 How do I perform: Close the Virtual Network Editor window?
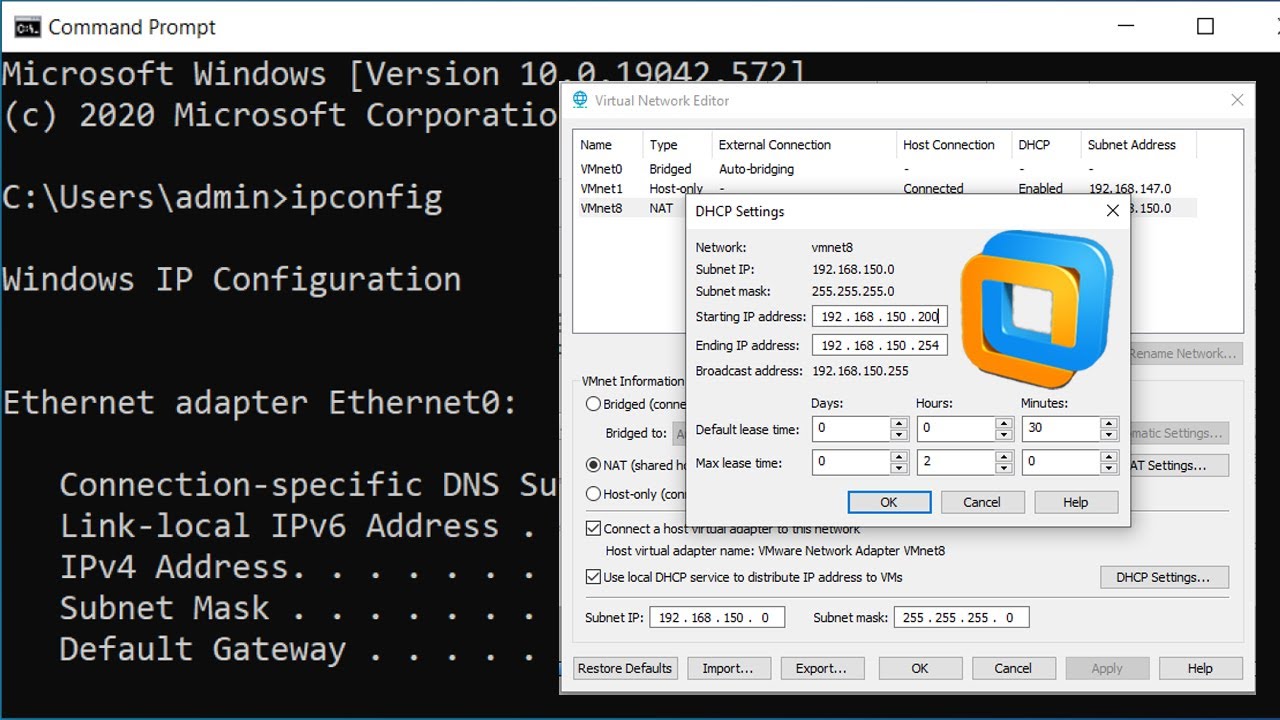point(1237,100)
